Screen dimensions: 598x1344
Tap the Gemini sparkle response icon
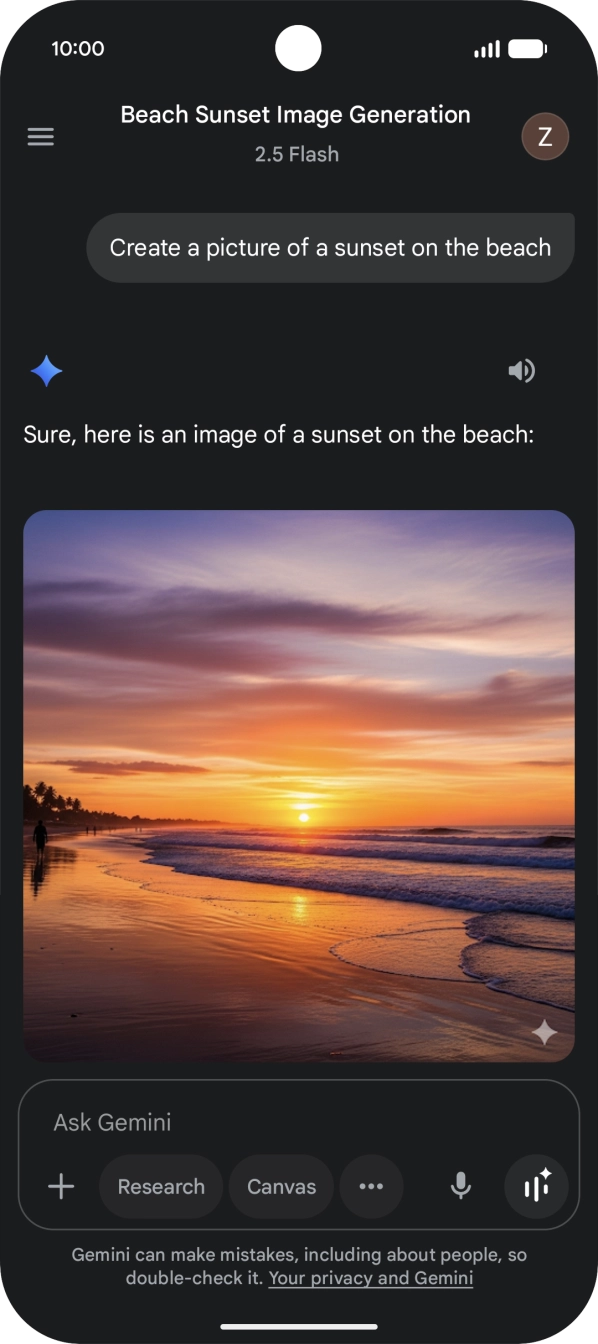45,371
